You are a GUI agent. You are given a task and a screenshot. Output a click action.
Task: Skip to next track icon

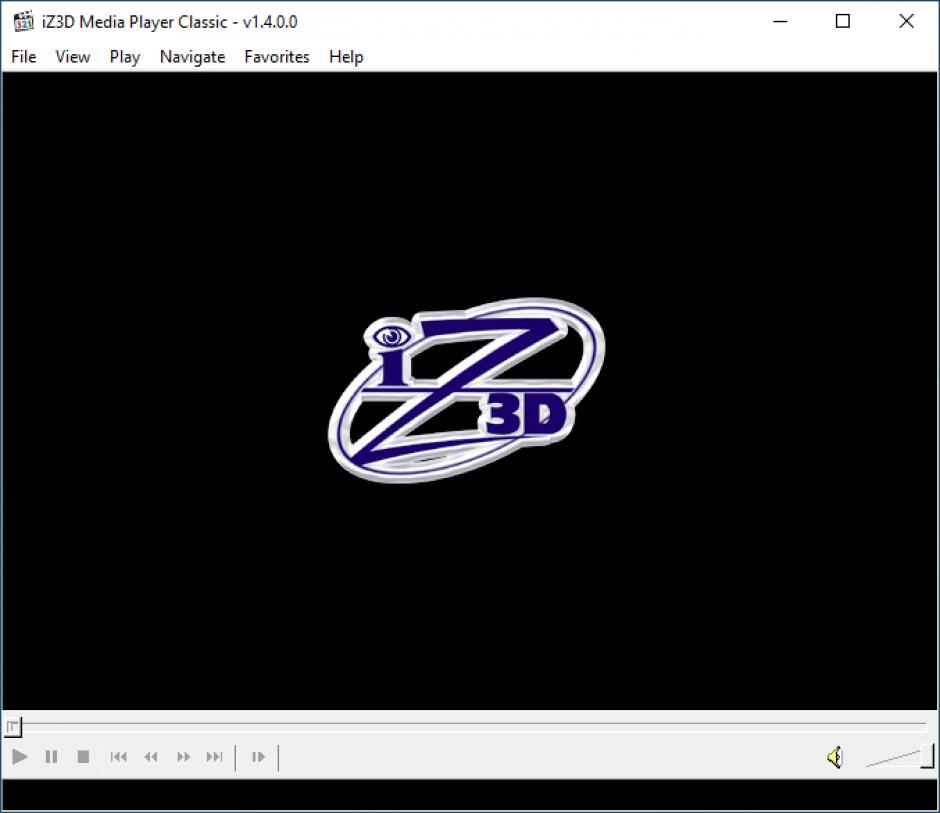(x=215, y=757)
